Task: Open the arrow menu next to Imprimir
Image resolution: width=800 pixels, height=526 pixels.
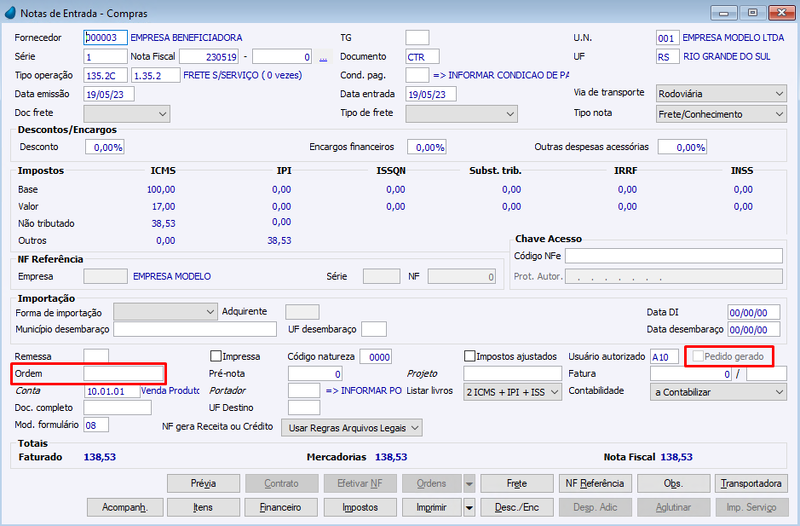Action: tap(469, 507)
